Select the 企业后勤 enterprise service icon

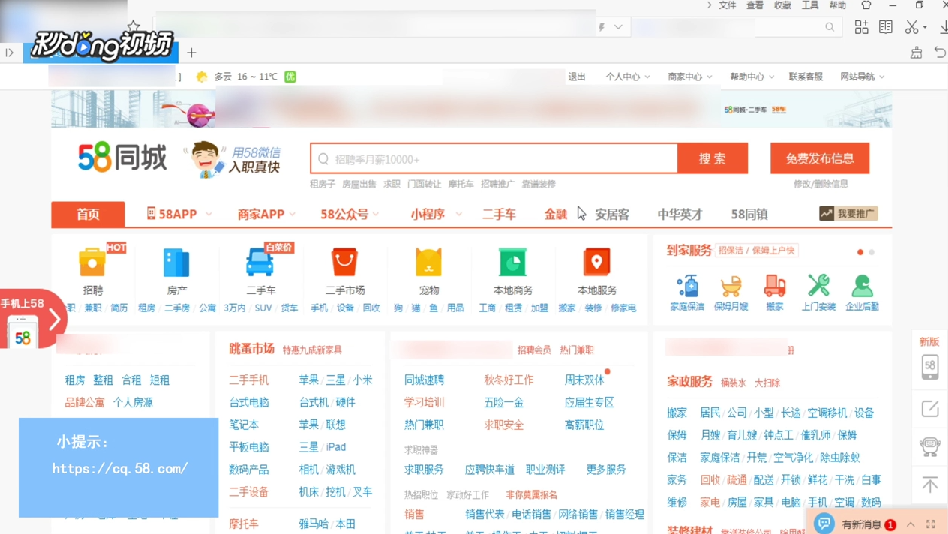(862, 285)
